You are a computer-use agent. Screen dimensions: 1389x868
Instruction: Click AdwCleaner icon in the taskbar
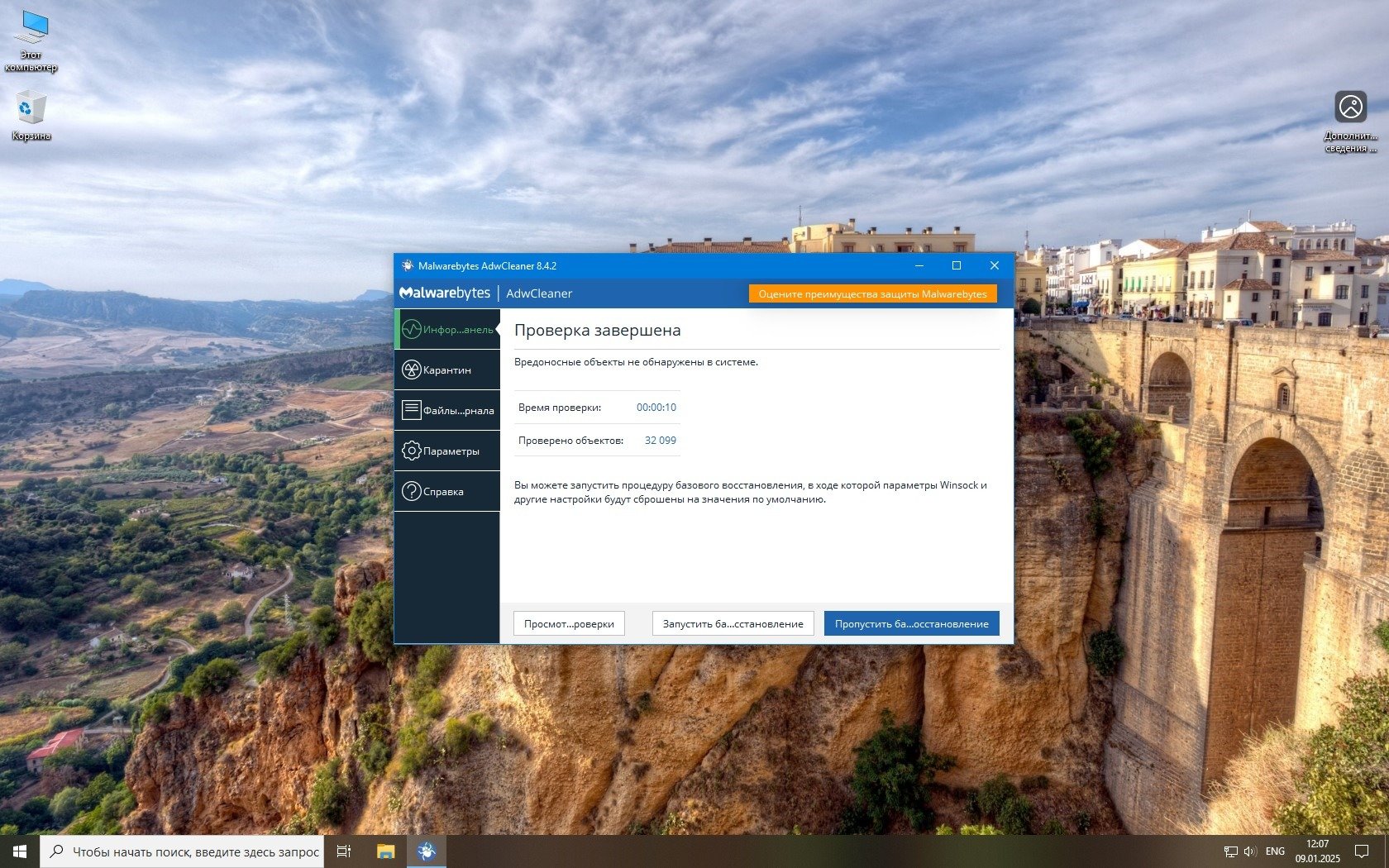426,851
